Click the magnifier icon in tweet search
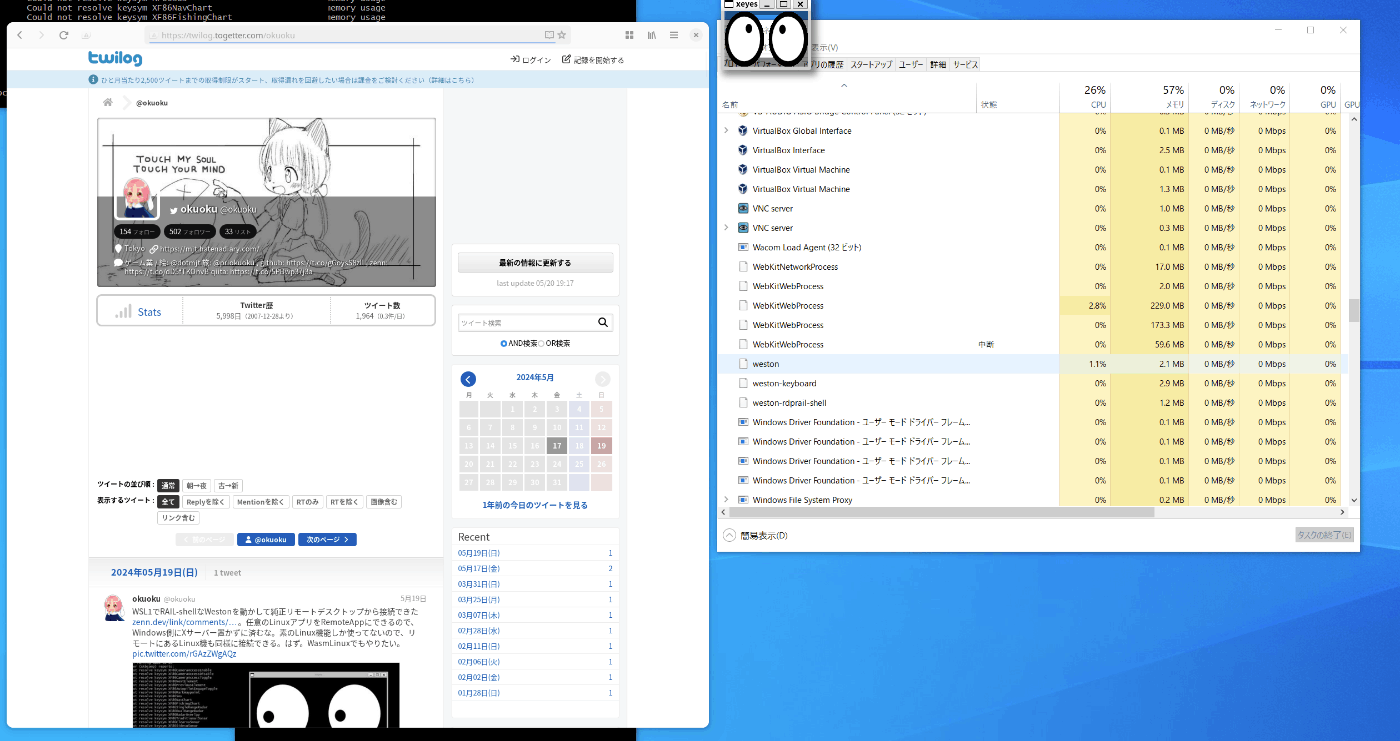The width and height of the screenshot is (1400, 741). click(x=603, y=323)
